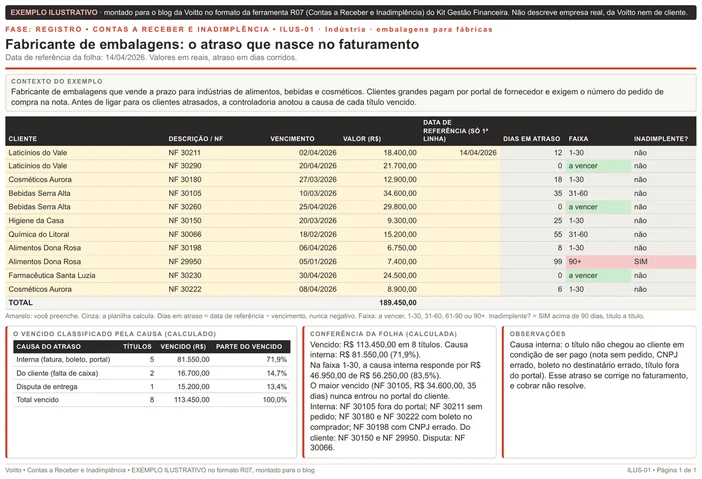702x479 pixels.
Task: Click the value 34.600,00
Action: [400, 193]
